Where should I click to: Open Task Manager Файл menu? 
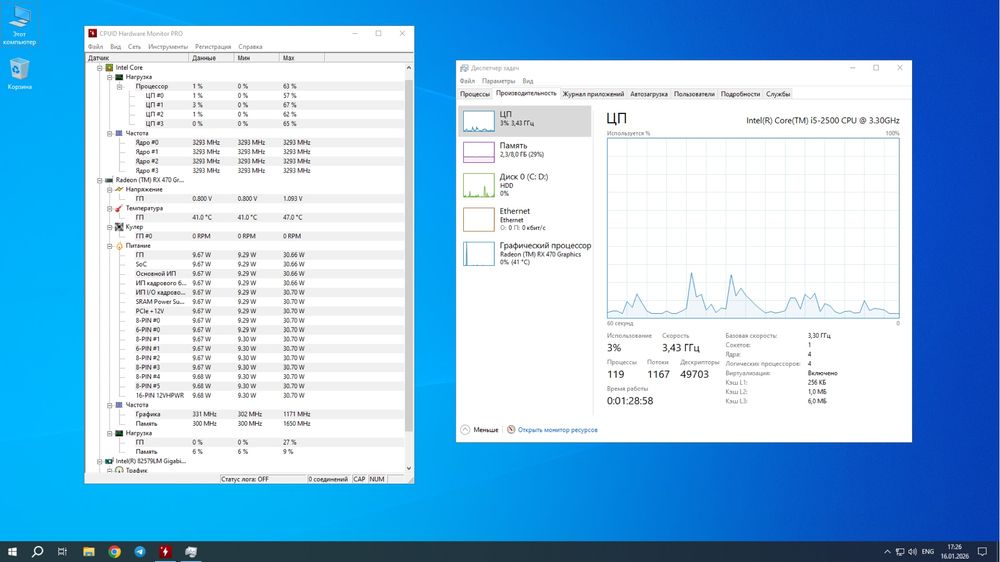click(x=467, y=81)
